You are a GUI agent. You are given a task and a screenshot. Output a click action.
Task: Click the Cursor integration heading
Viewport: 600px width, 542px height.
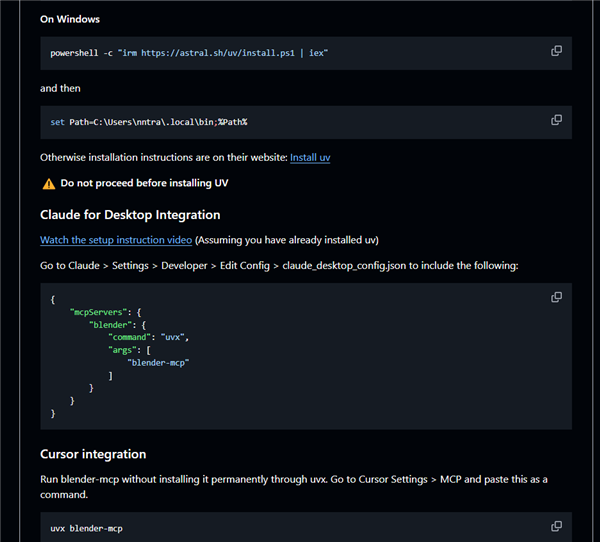(x=93, y=454)
